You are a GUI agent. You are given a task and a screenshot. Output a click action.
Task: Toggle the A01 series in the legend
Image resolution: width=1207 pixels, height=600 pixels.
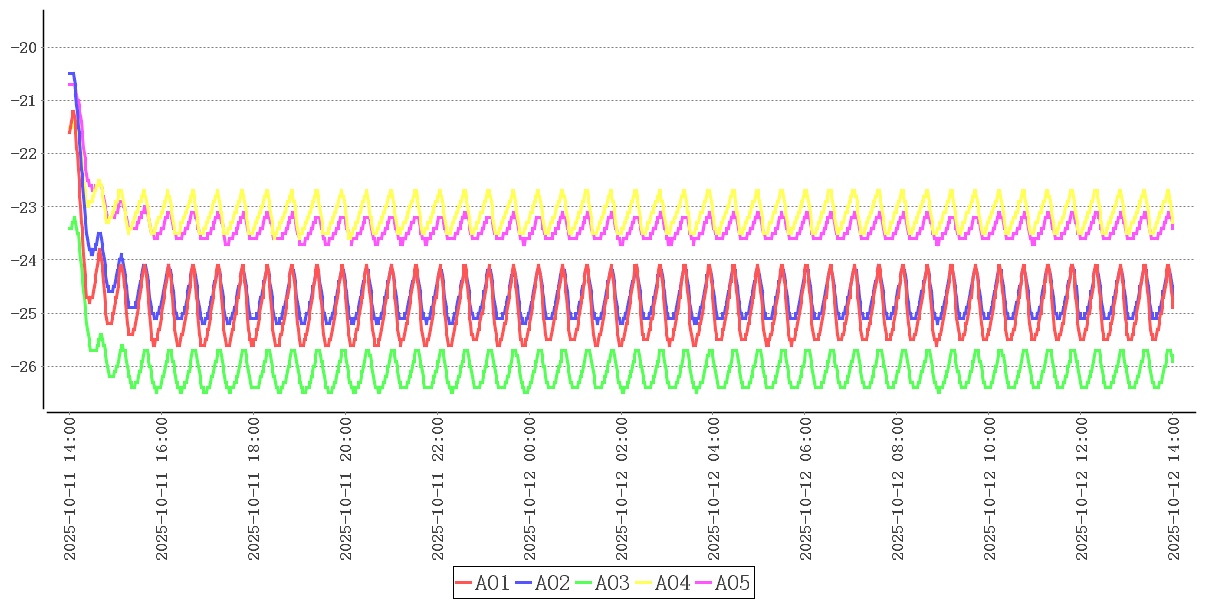(x=493, y=583)
